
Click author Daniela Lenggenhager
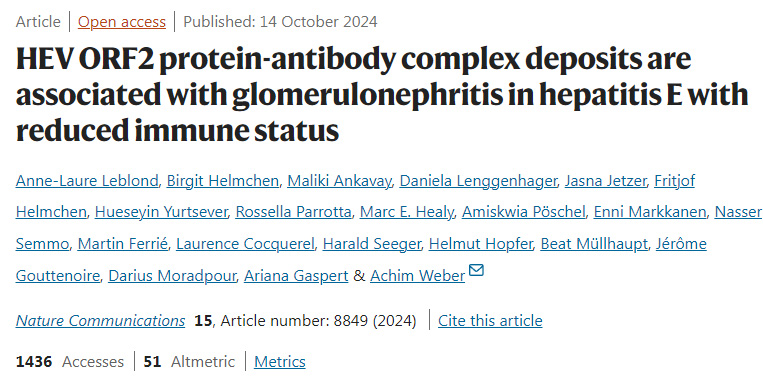478,181
